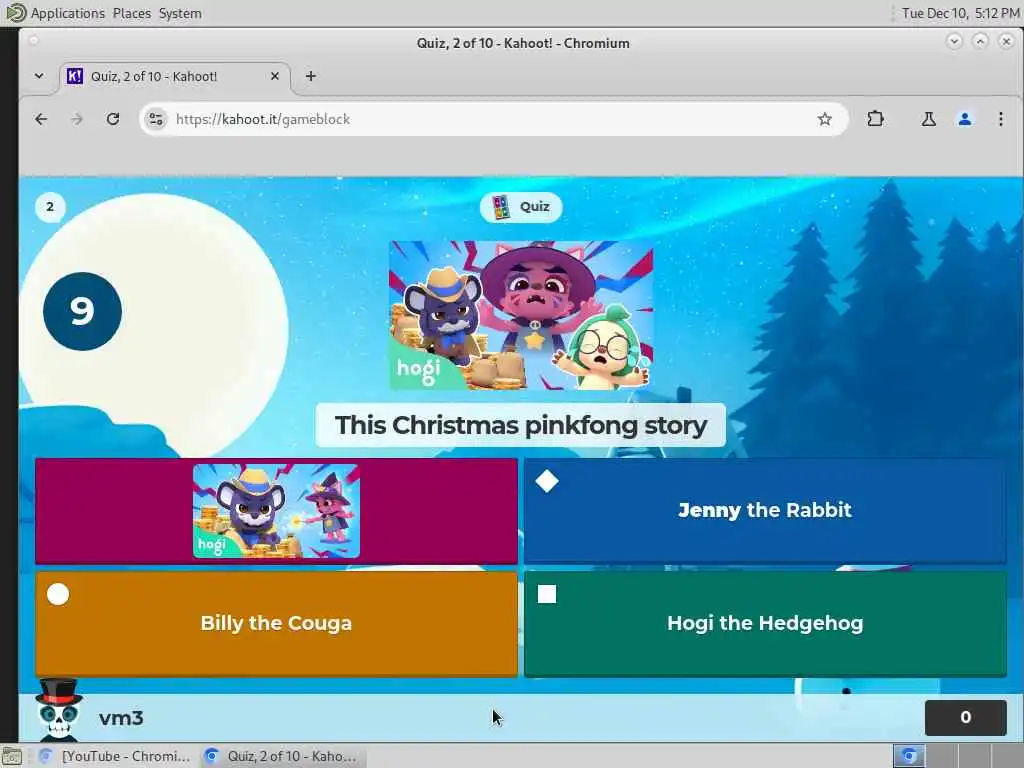Click the question number 2 badge
The height and width of the screenshot is (768, 1024).
[50, 207]
